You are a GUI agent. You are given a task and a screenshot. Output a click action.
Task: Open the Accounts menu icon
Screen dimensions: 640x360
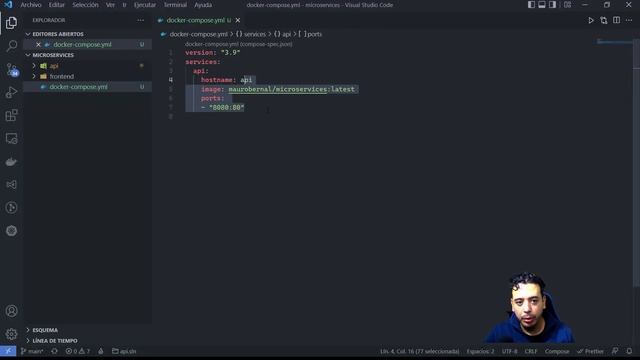click(11, 311)
